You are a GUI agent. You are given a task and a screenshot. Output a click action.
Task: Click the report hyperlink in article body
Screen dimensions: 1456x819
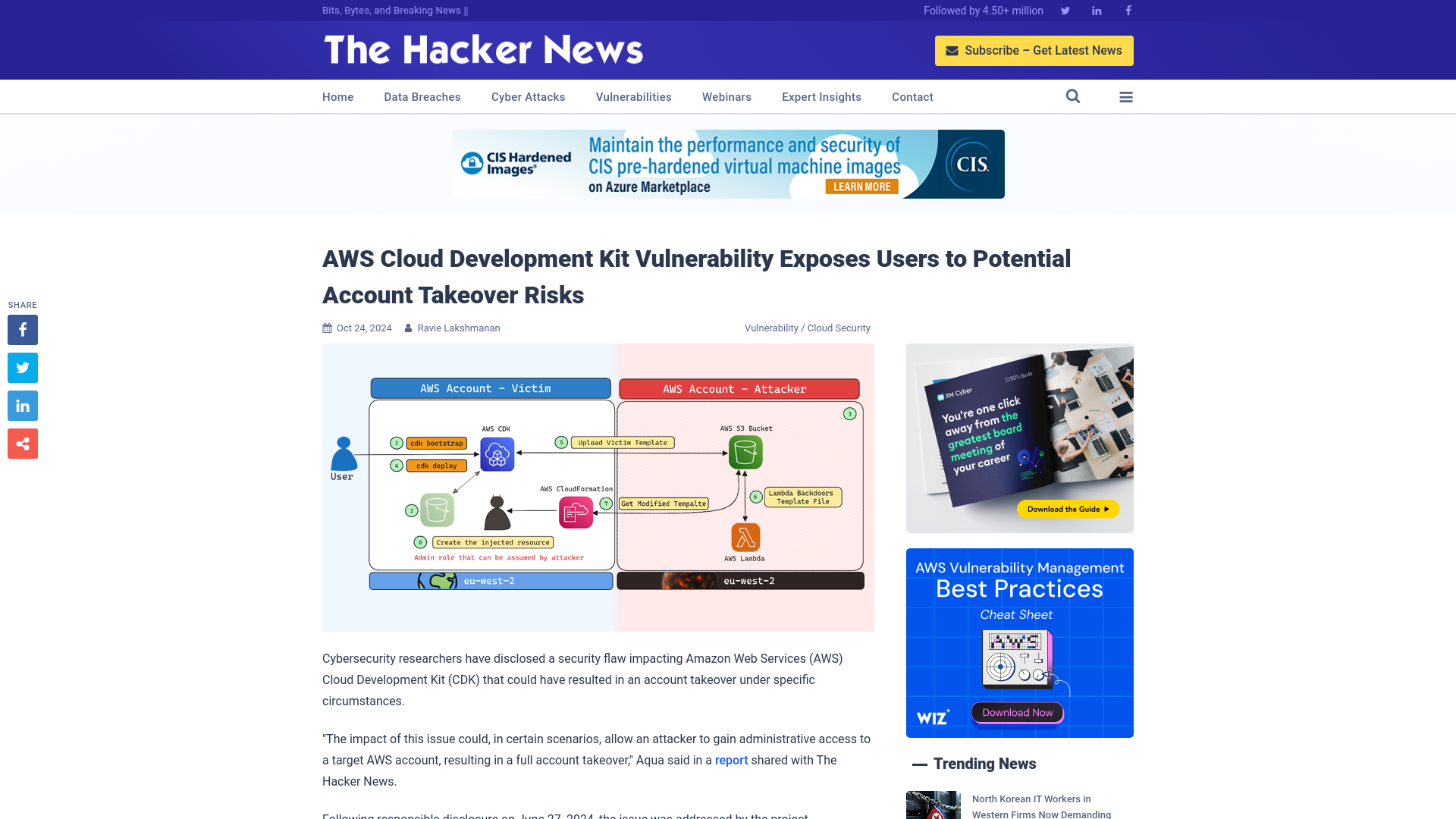(x=731, y=760)
